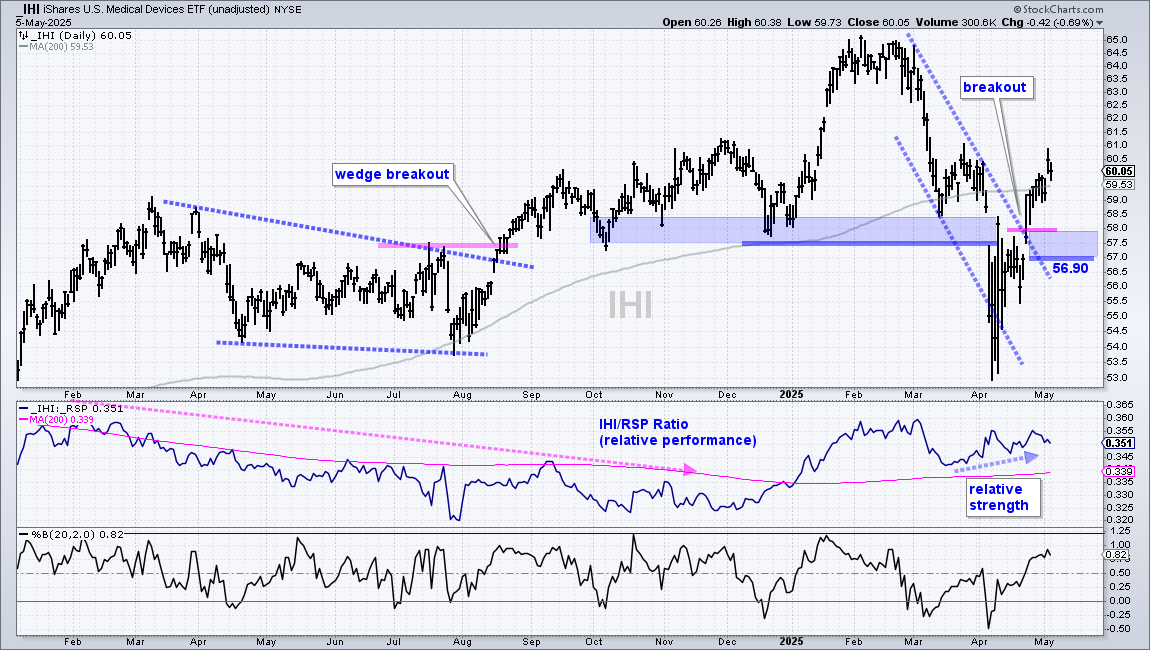Click the iShares U.S. Medical Devices ETF title
This screenshot has width=1150, height=650.
click(154, 10)
